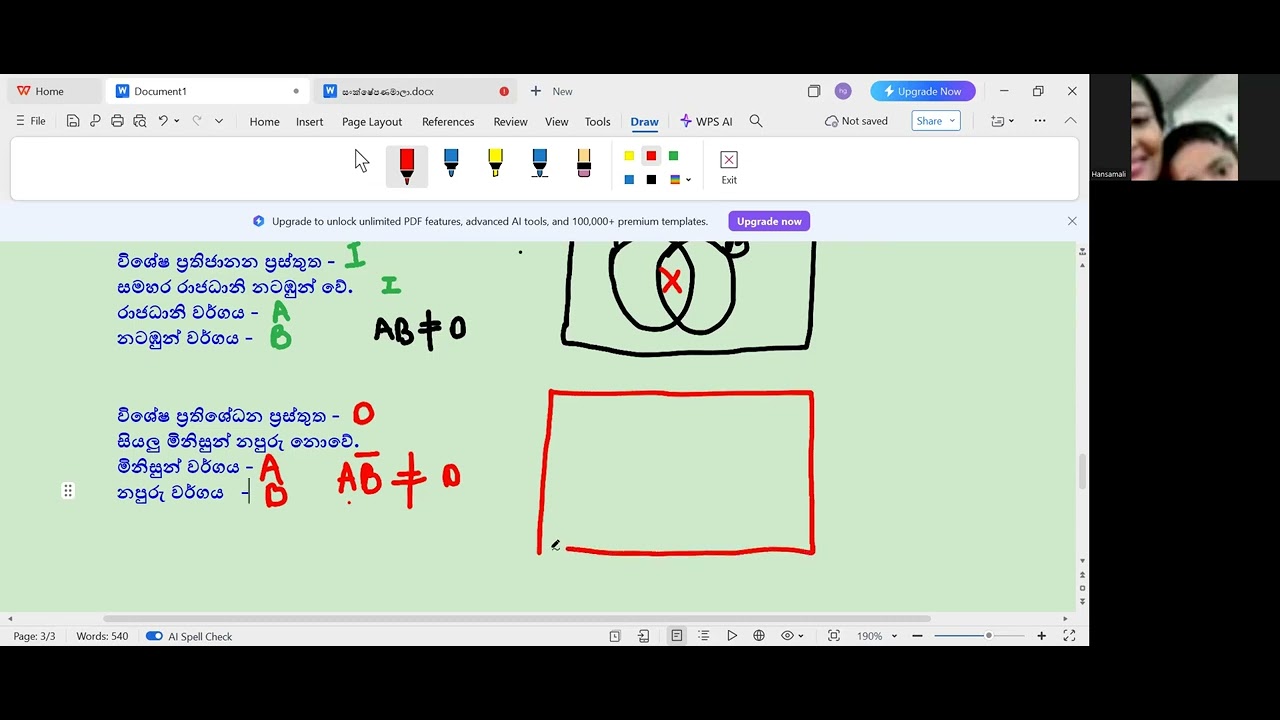
Task: Click the purple Upgrade now banner button
Action: tap(769, 221)
